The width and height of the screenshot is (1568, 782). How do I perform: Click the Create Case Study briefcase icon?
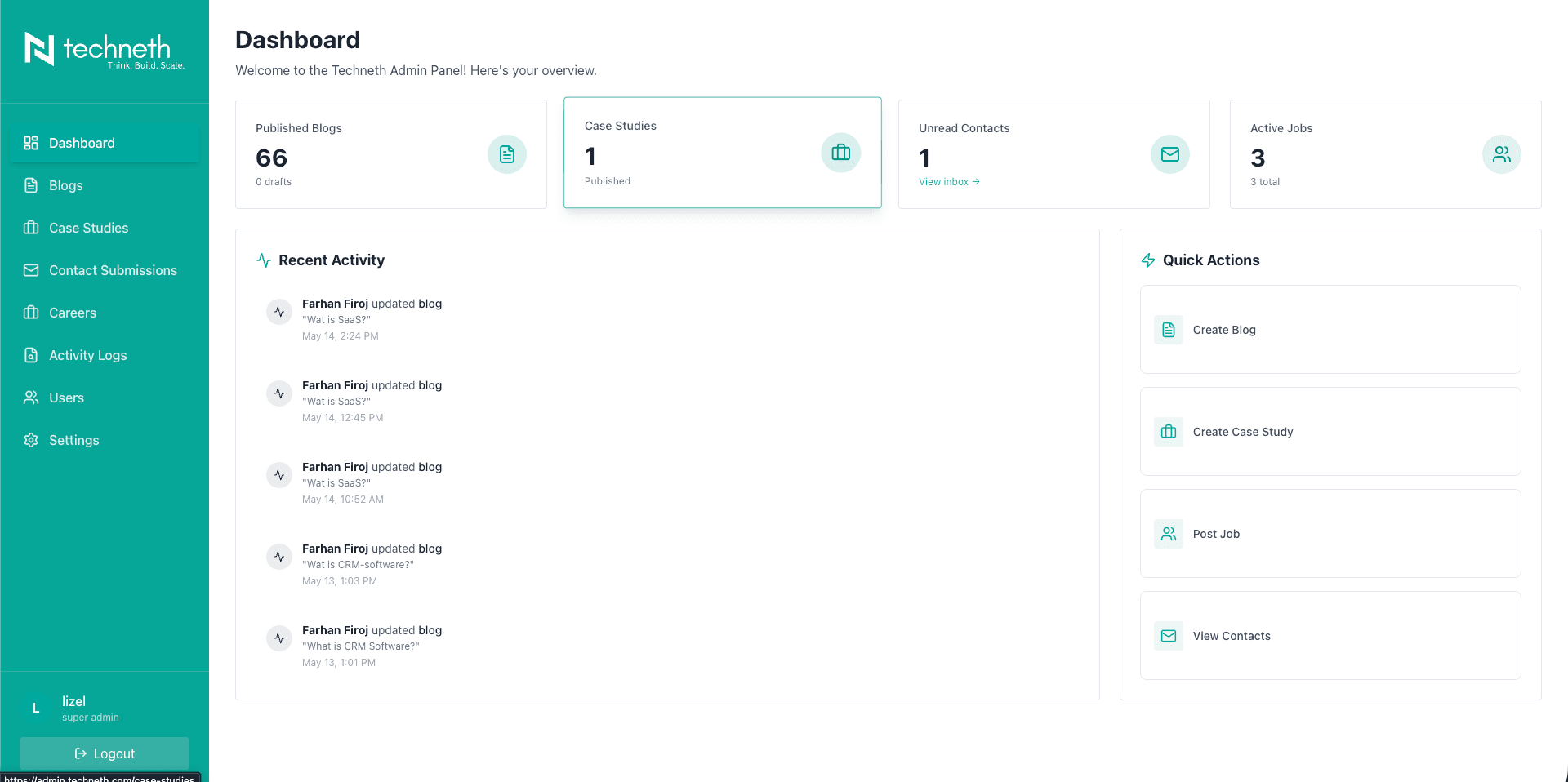[x=1169, y=432]
